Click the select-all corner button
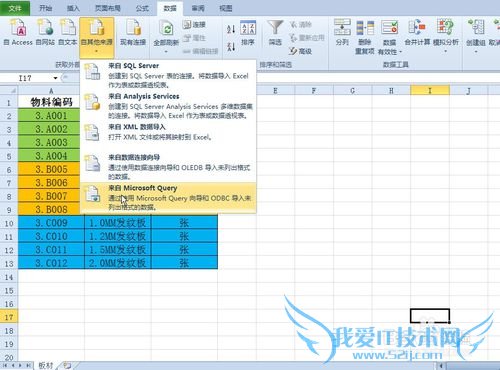 pos(9,90)
